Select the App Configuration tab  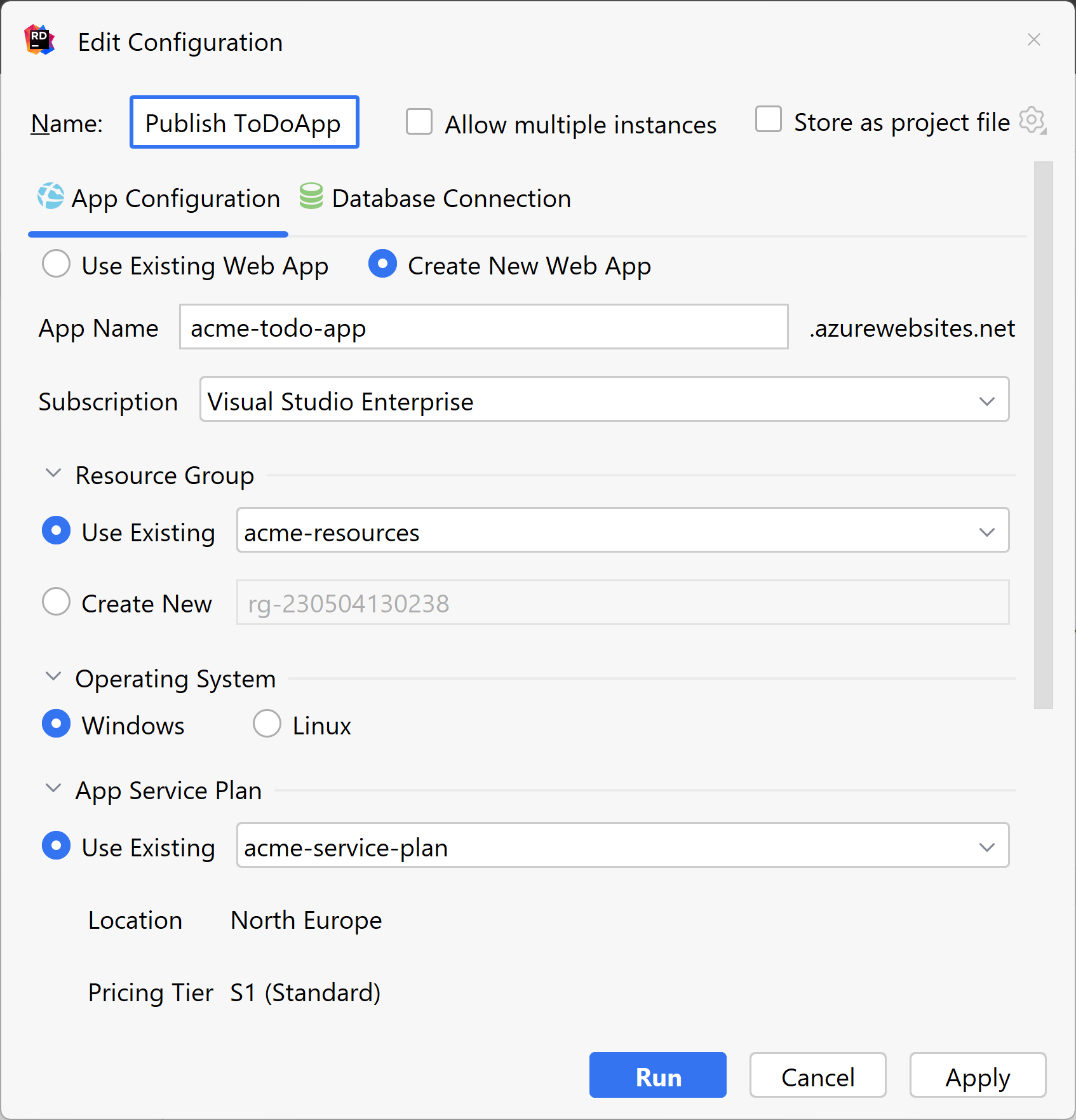click(x=176, y=198)
